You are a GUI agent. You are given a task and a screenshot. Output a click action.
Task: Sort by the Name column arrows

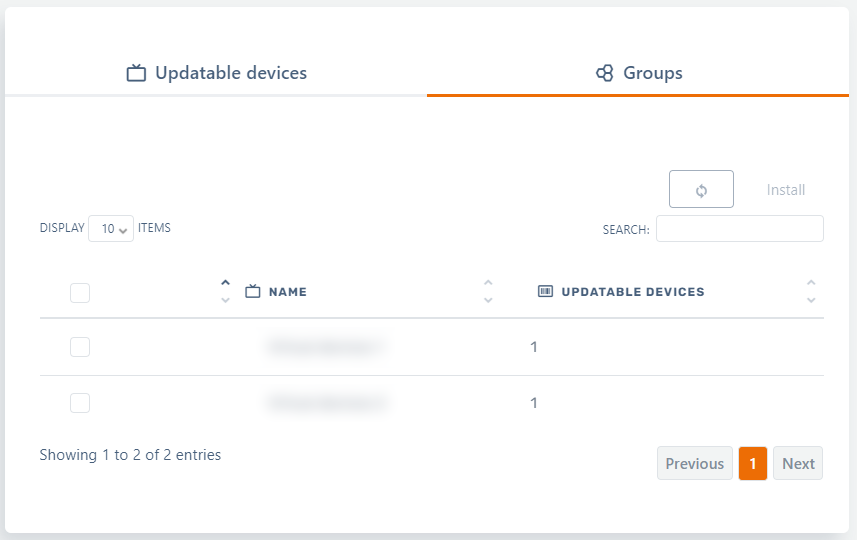488,291
